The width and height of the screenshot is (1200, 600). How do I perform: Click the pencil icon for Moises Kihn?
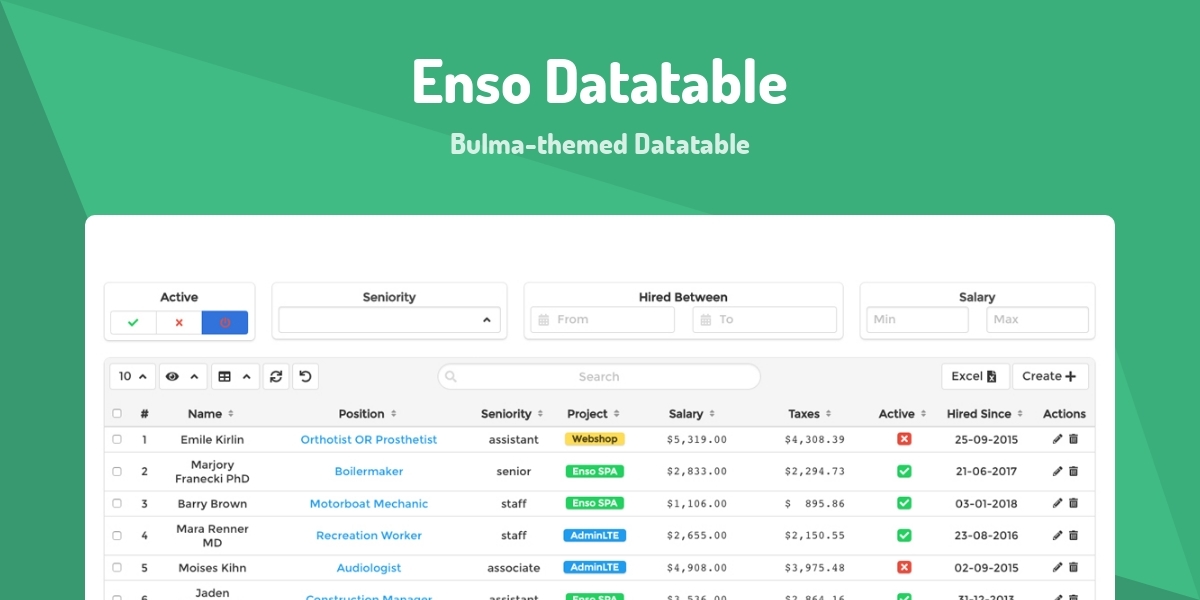pos(1057,567)
